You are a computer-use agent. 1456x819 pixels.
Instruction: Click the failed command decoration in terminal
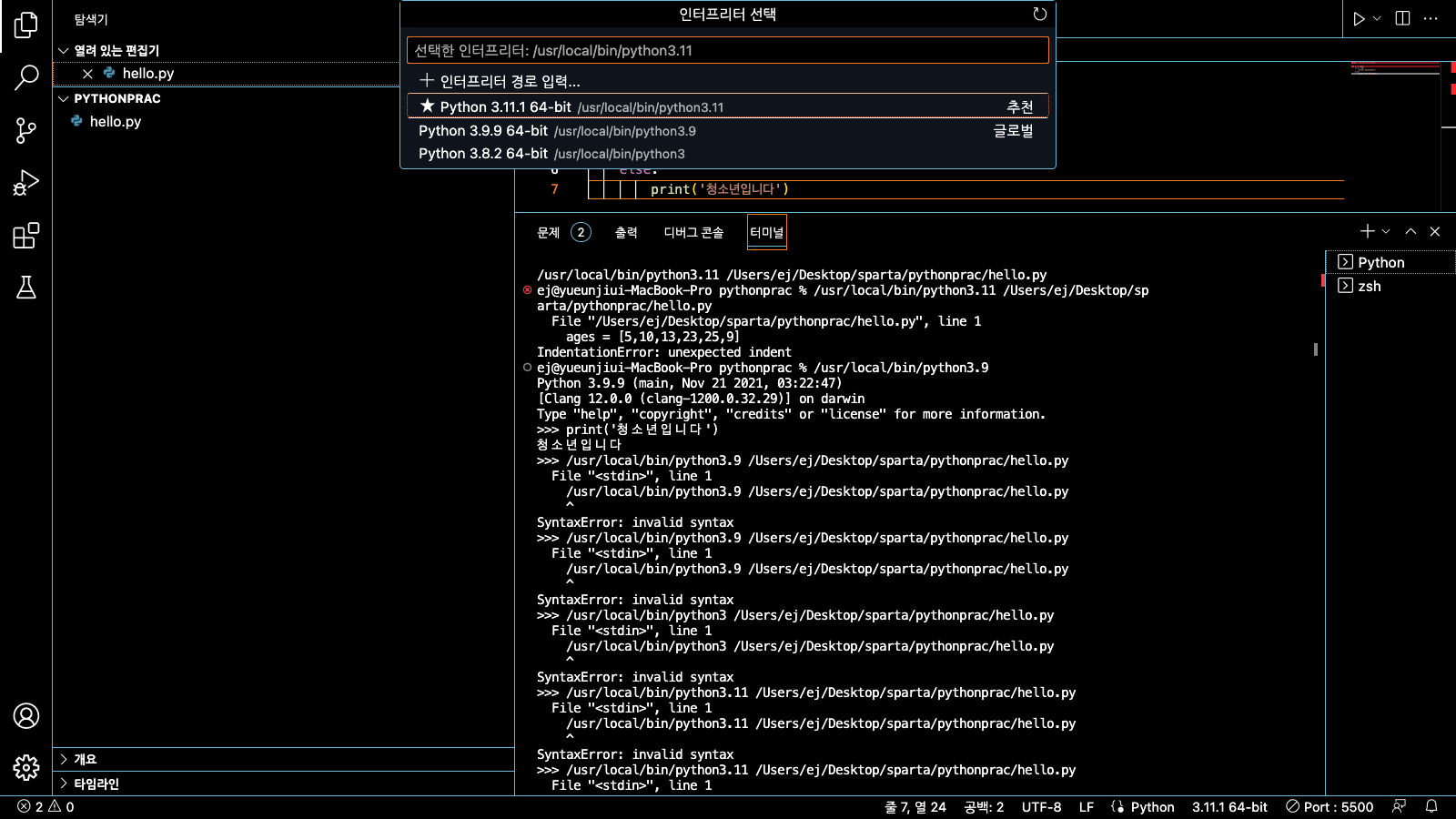click(x=527, y=290)
